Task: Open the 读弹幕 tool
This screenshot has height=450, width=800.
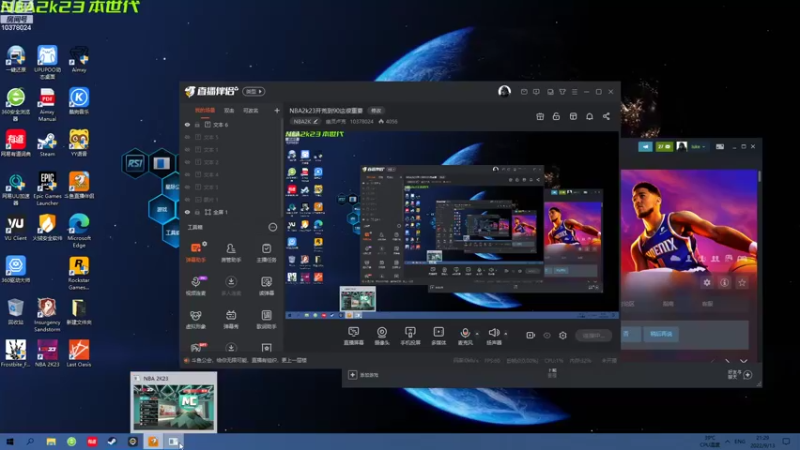Action: coord(266,286)
